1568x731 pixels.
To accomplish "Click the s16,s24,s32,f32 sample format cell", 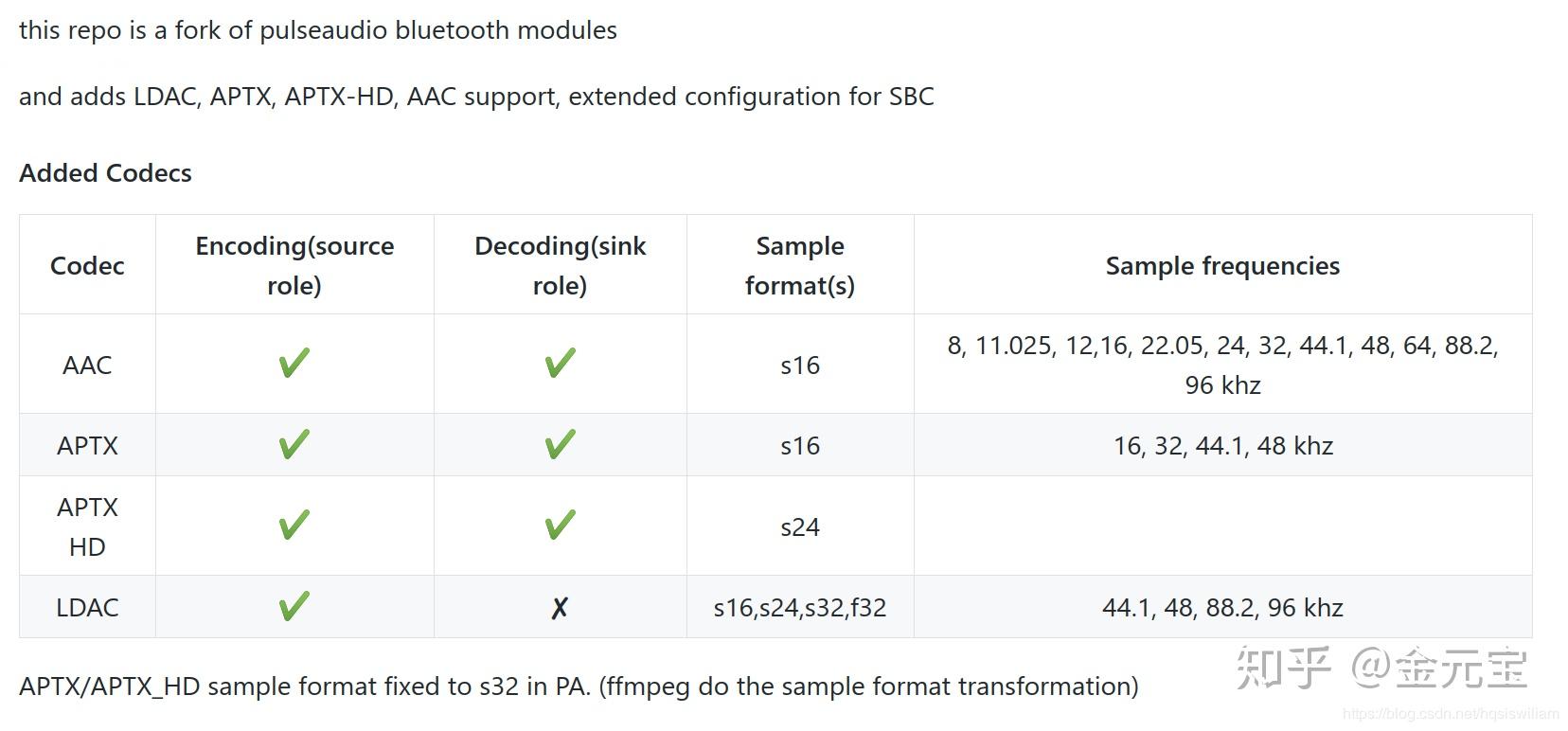I will point(800,607).
